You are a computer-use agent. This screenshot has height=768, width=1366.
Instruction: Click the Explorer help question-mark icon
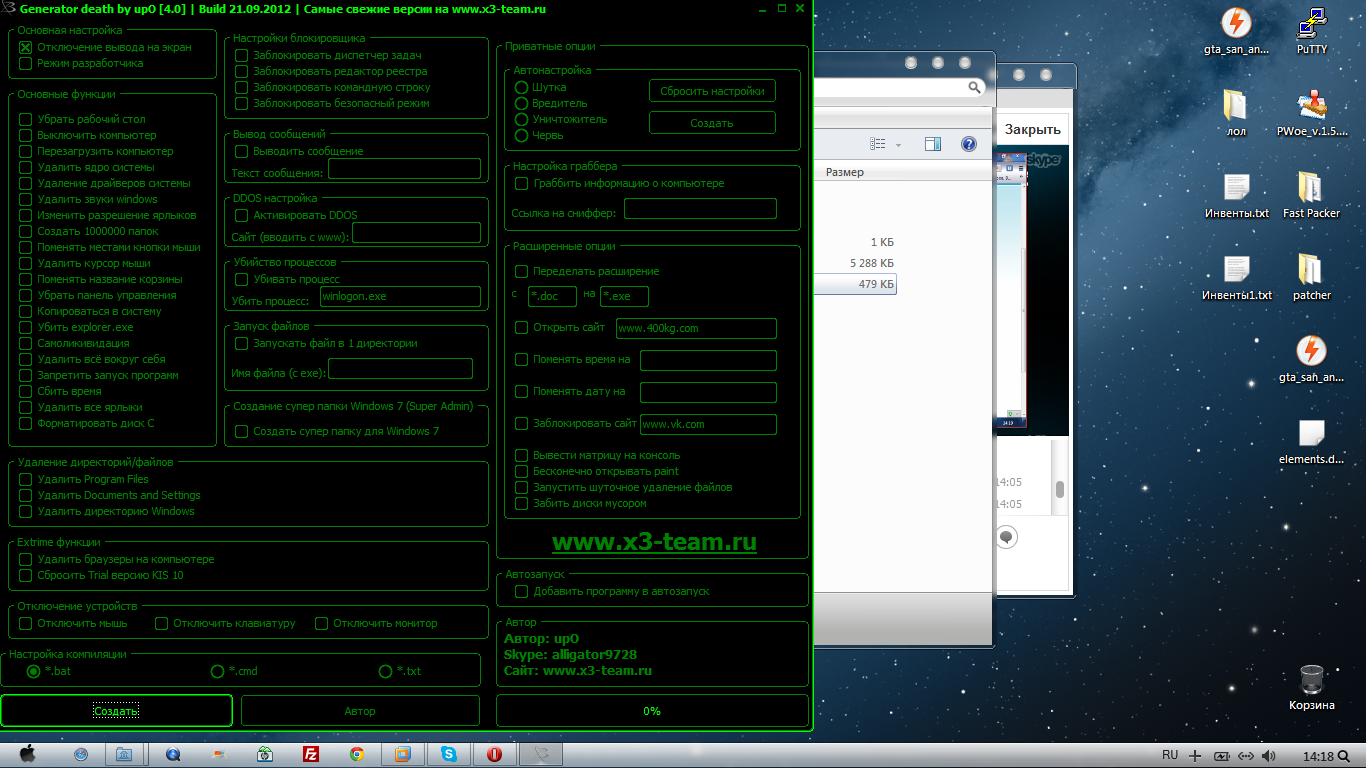click(x=968, y=144)
